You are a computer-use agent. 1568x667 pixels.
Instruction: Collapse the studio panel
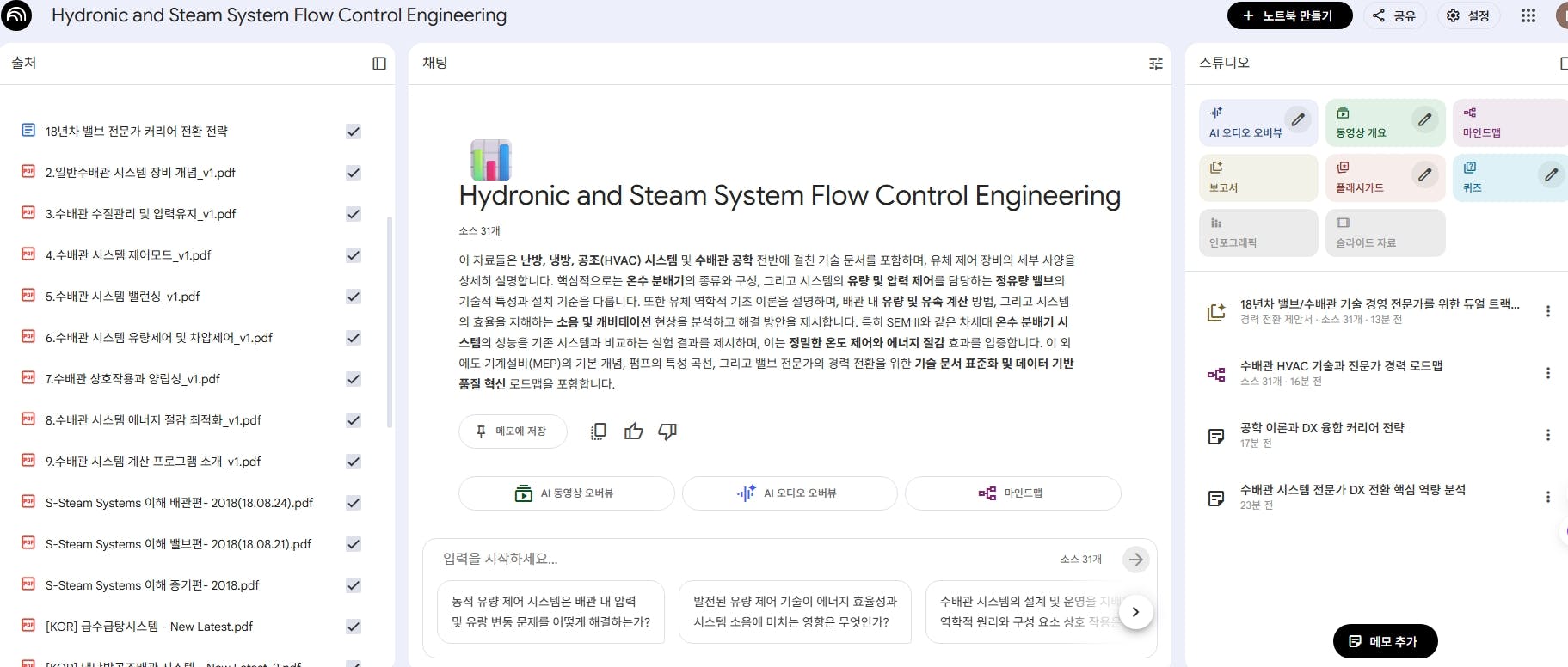pos(1564,64)
